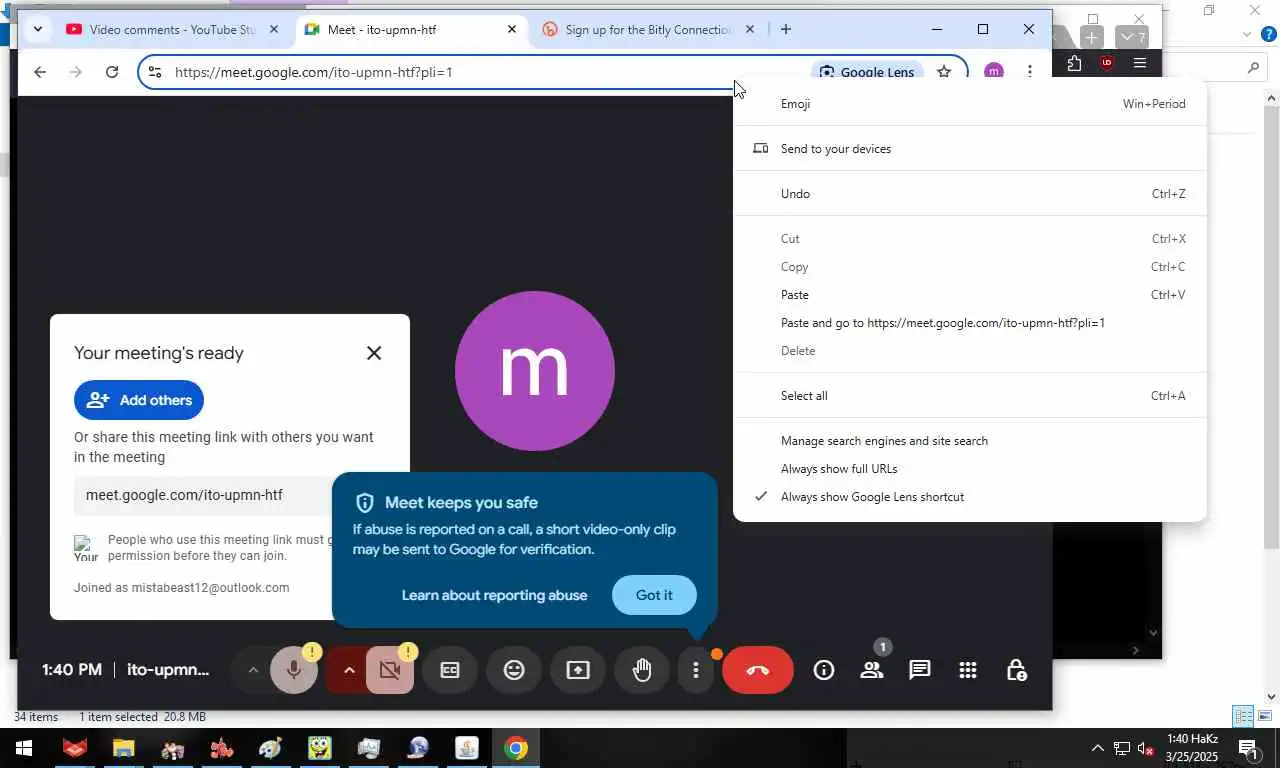
Task: Turn on captions with the CC button
Action: (x=450, y=670)
